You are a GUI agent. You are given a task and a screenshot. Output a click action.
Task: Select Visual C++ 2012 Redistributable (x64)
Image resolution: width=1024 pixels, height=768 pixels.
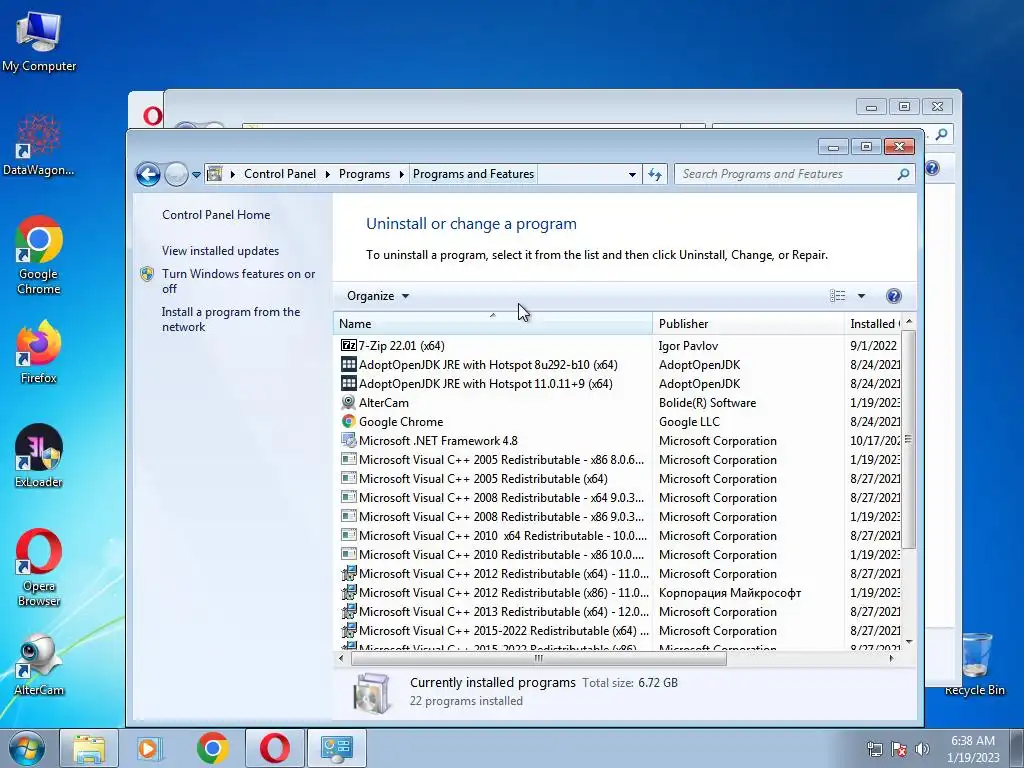[x=619, y=573]
